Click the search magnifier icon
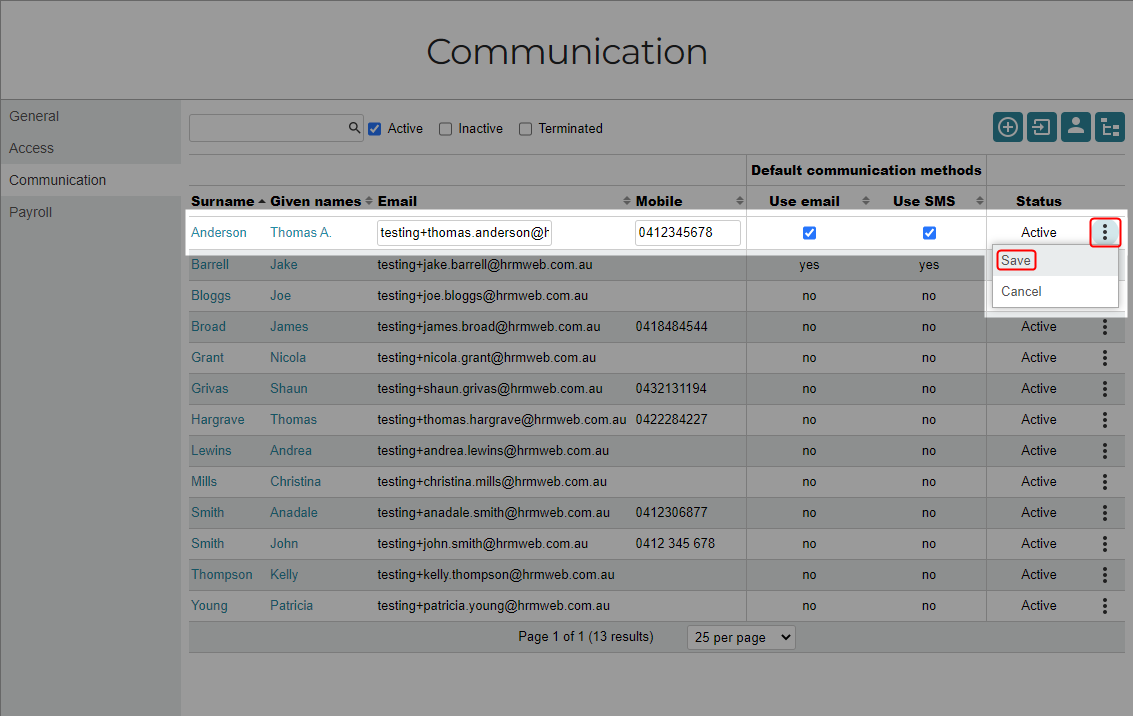This screenshot has width=1133, height=716. click(354, 128)
